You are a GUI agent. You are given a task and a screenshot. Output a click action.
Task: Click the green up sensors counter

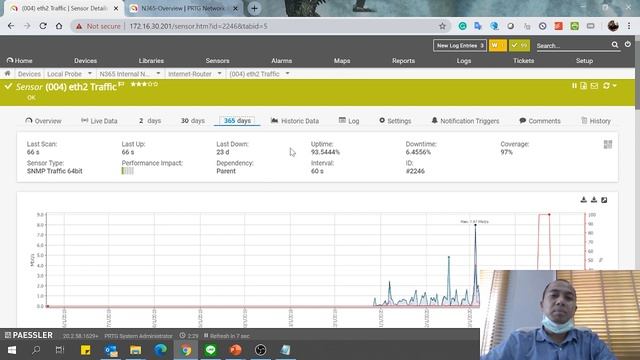point(520,45)
